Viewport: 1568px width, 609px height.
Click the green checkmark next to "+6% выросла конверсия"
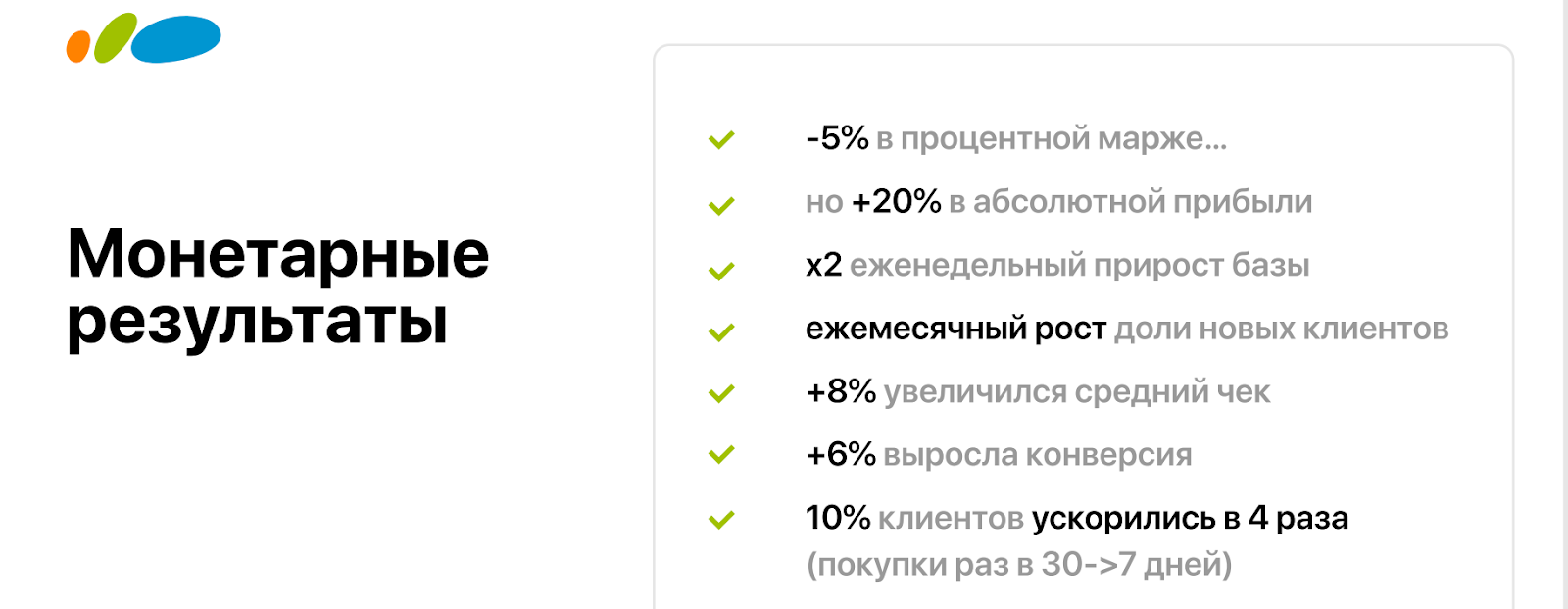pos(721,454)
